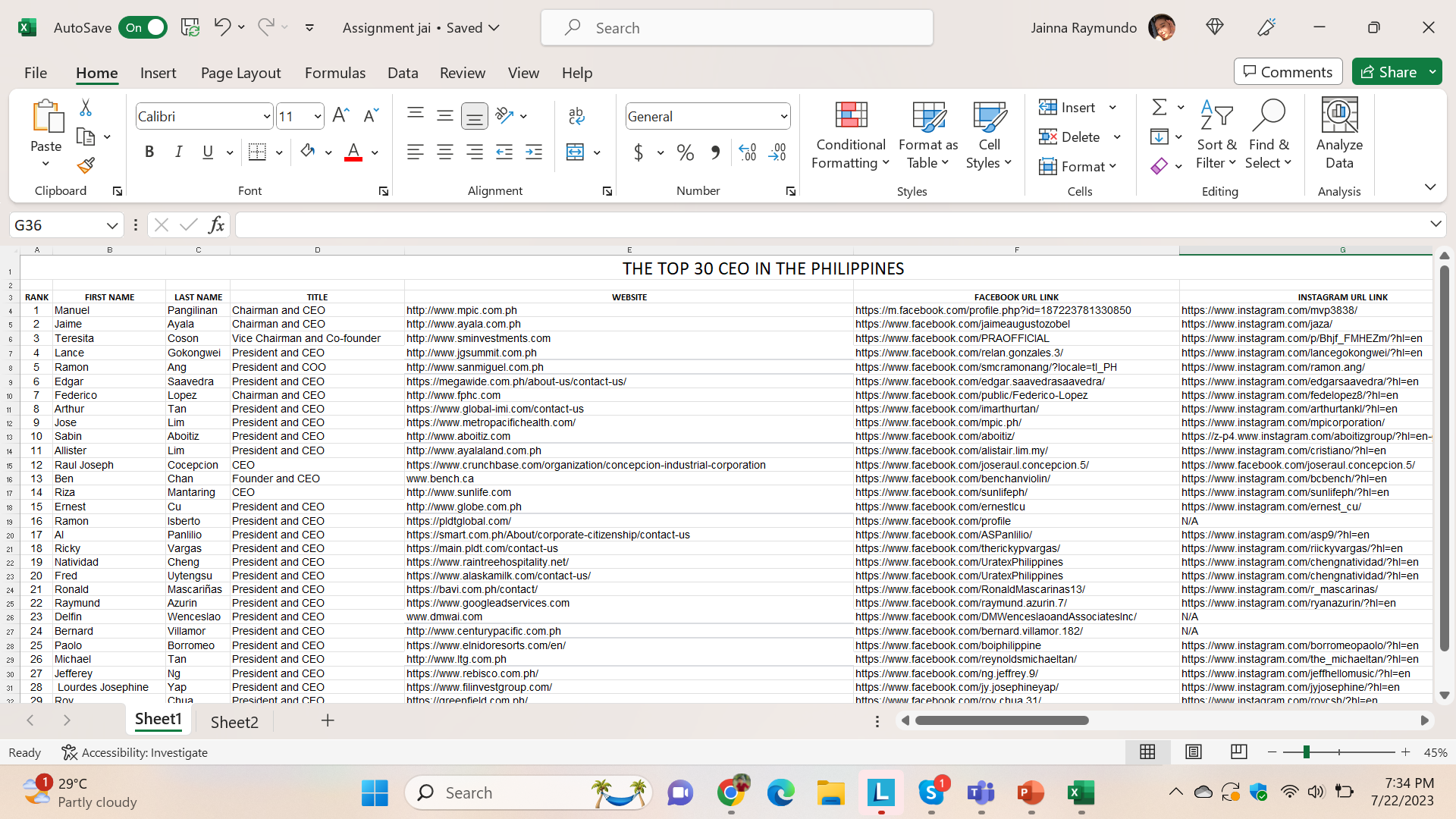Click the Share button
The image size is (1456, 819).
click(x=1389, y=71)
